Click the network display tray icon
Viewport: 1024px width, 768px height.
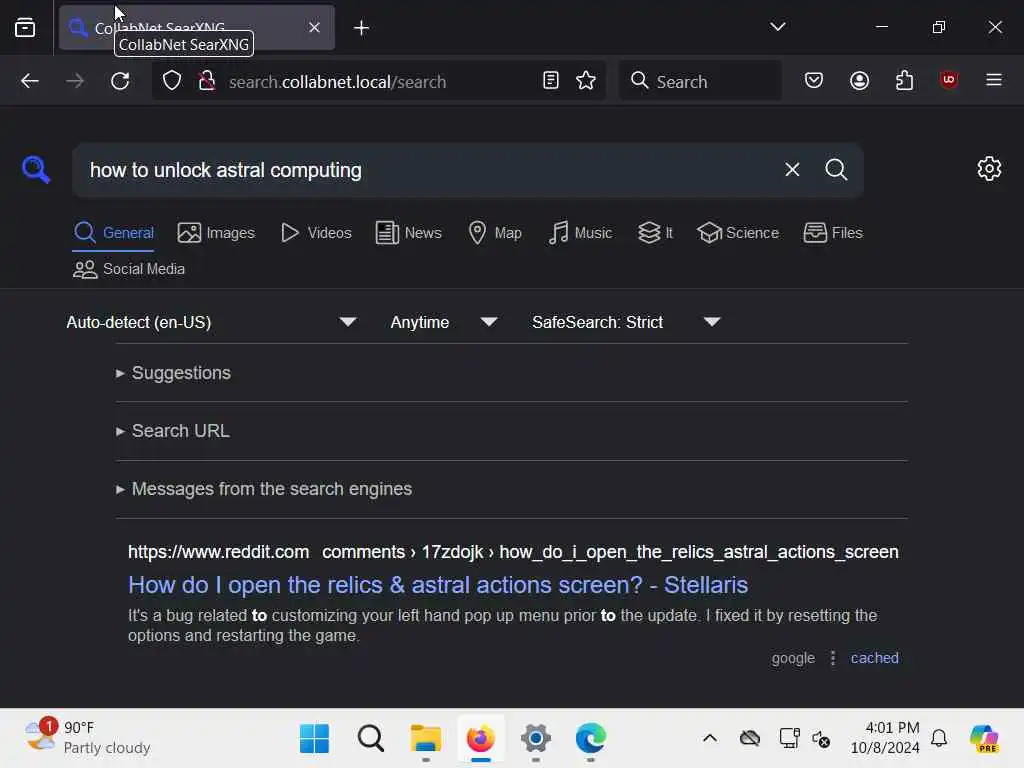coord(789,739)
